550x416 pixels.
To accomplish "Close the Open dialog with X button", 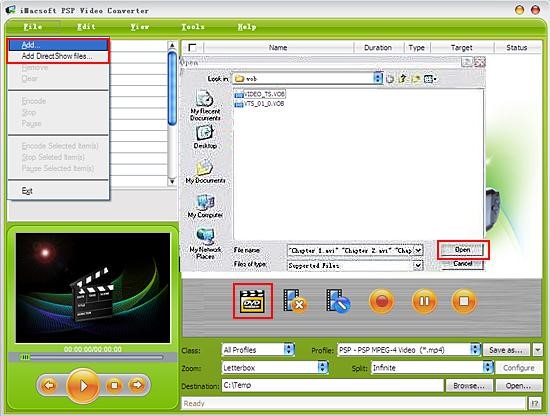I will [479, 62].
